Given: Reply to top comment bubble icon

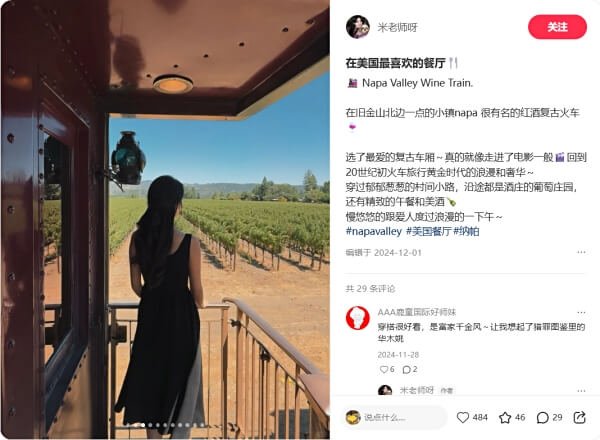Looking at the screenshot, I should tap(406, 369).
